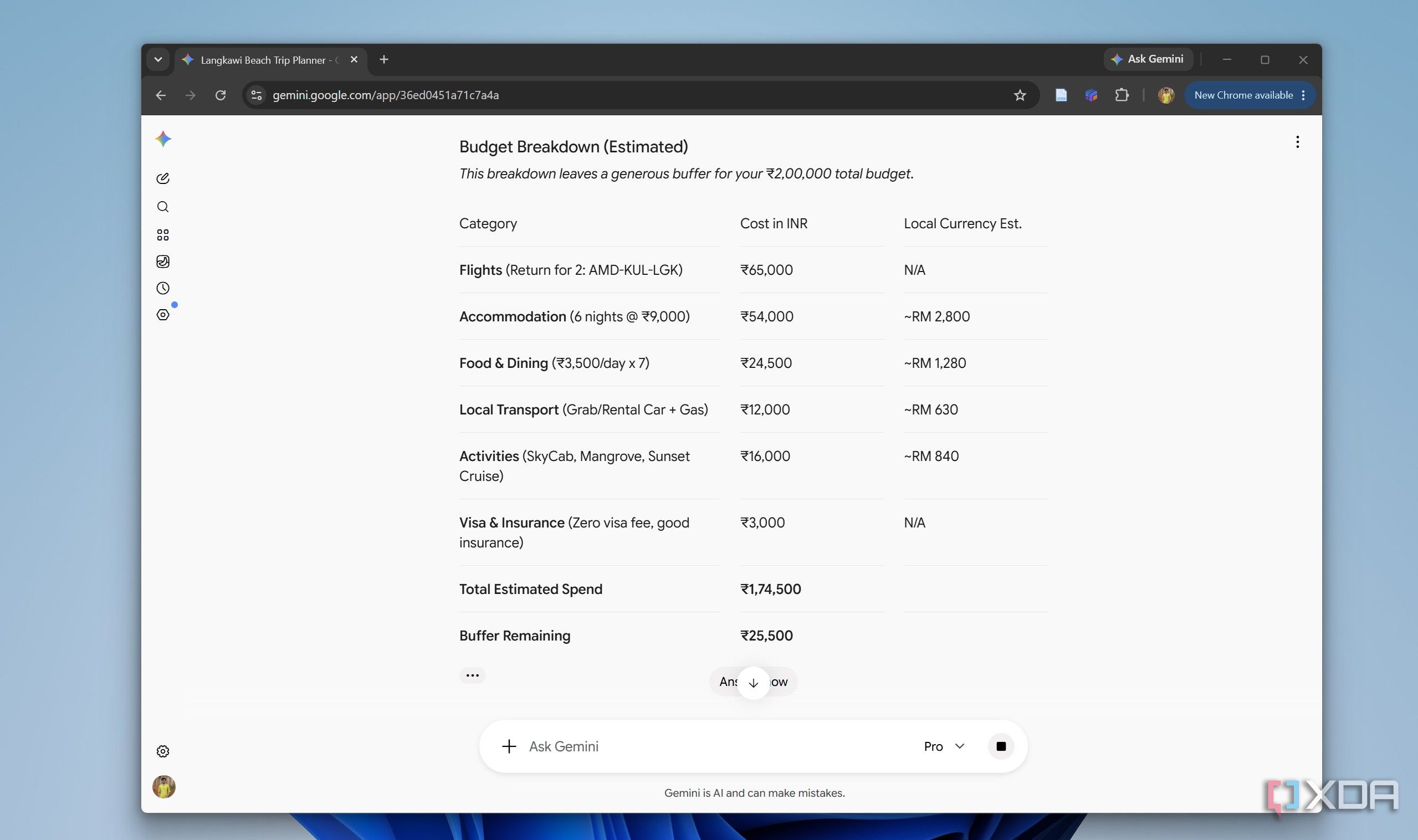Click the document extension icon in toolbar

pyautogui.click(x=1061, y=95)
